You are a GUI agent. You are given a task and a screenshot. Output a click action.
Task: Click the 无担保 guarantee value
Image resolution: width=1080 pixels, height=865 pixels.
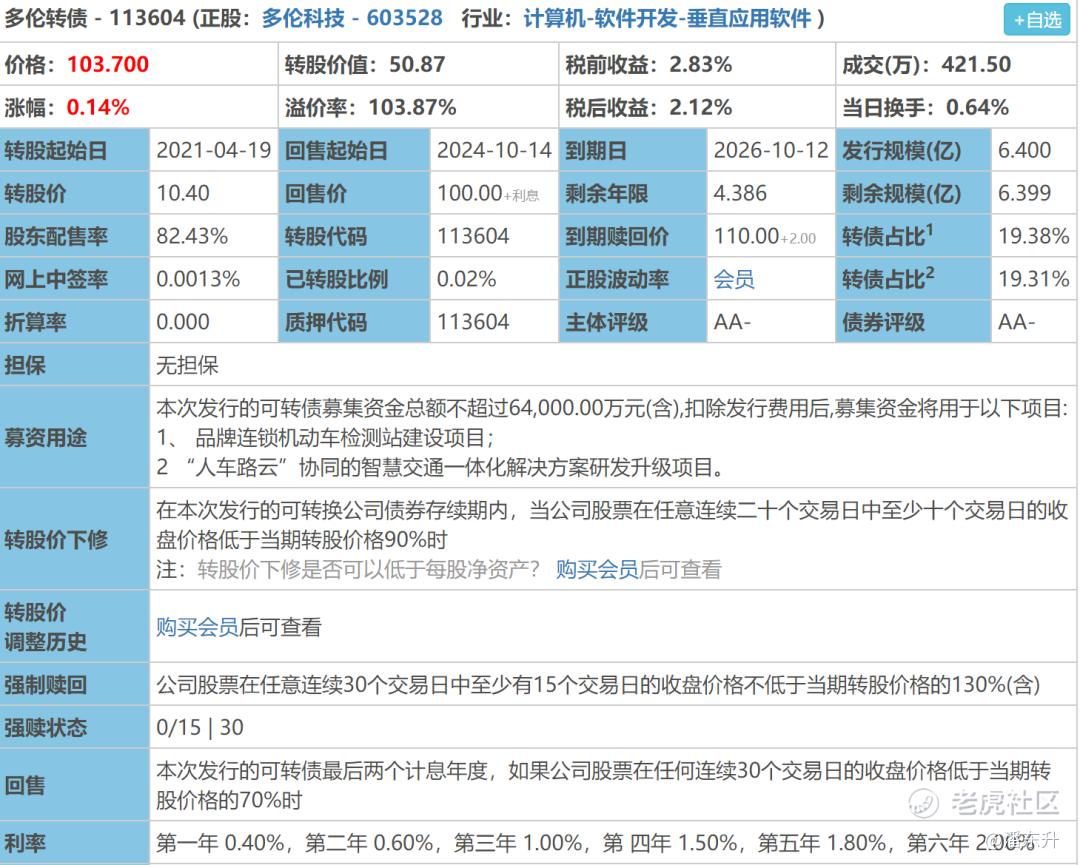[x=187, y=365]
